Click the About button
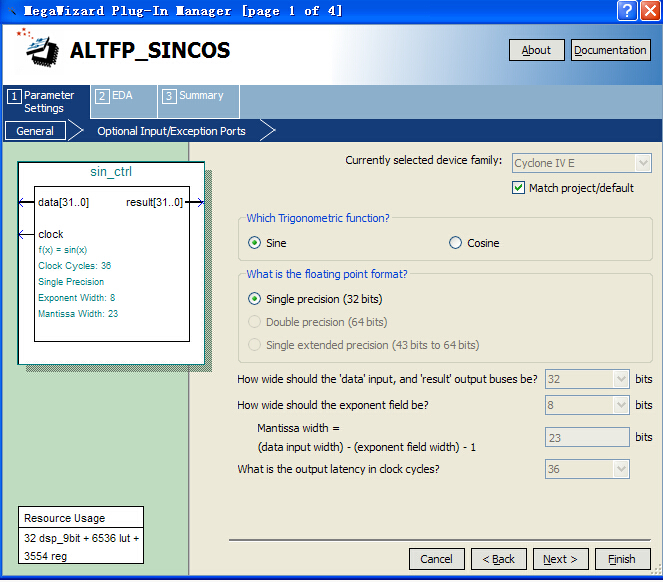The height and width of the screenshot is (582, 663). coord(536,50)
